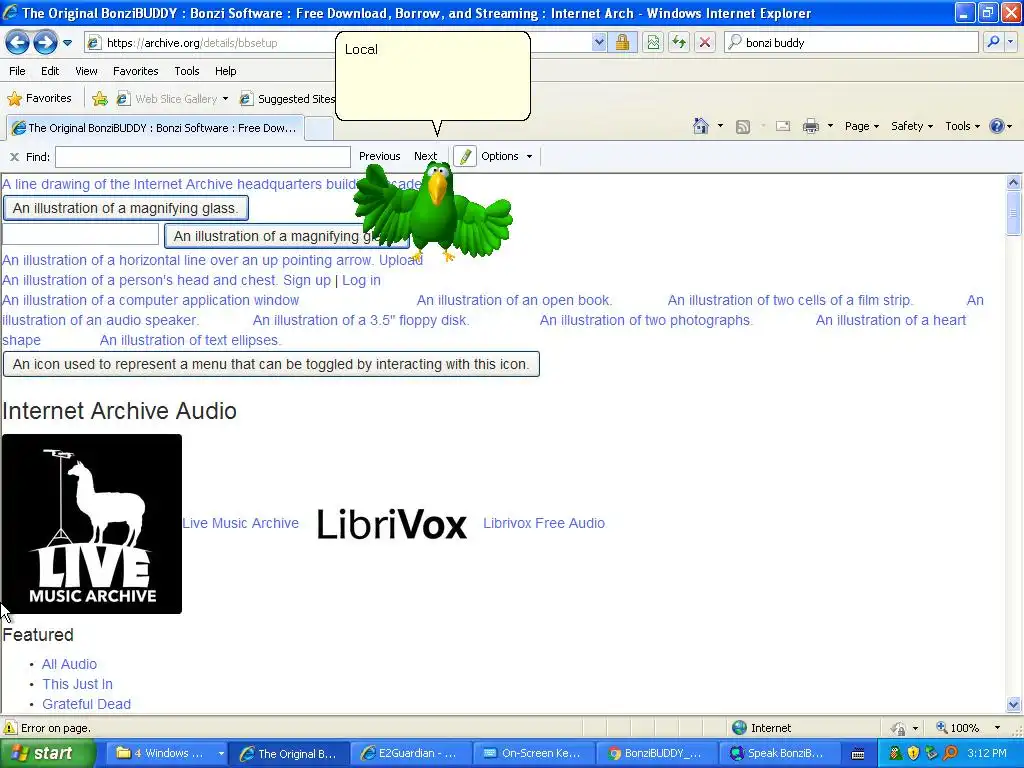
Task: Click the Read Mail envelope icon
Action: pos(783,126)
